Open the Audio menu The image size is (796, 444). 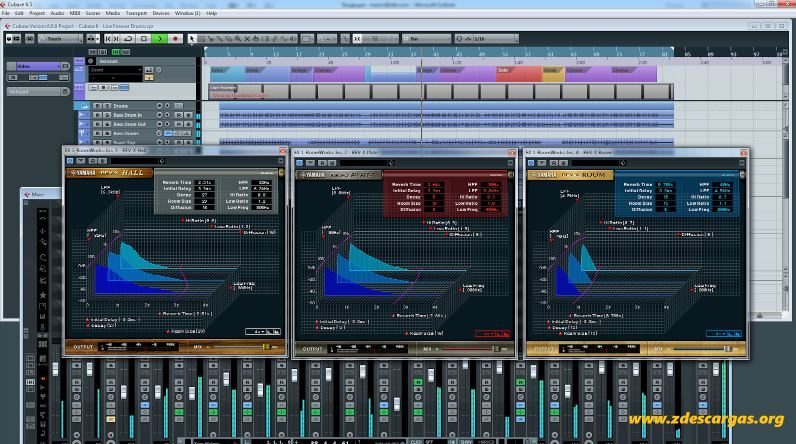coord(57,13)
